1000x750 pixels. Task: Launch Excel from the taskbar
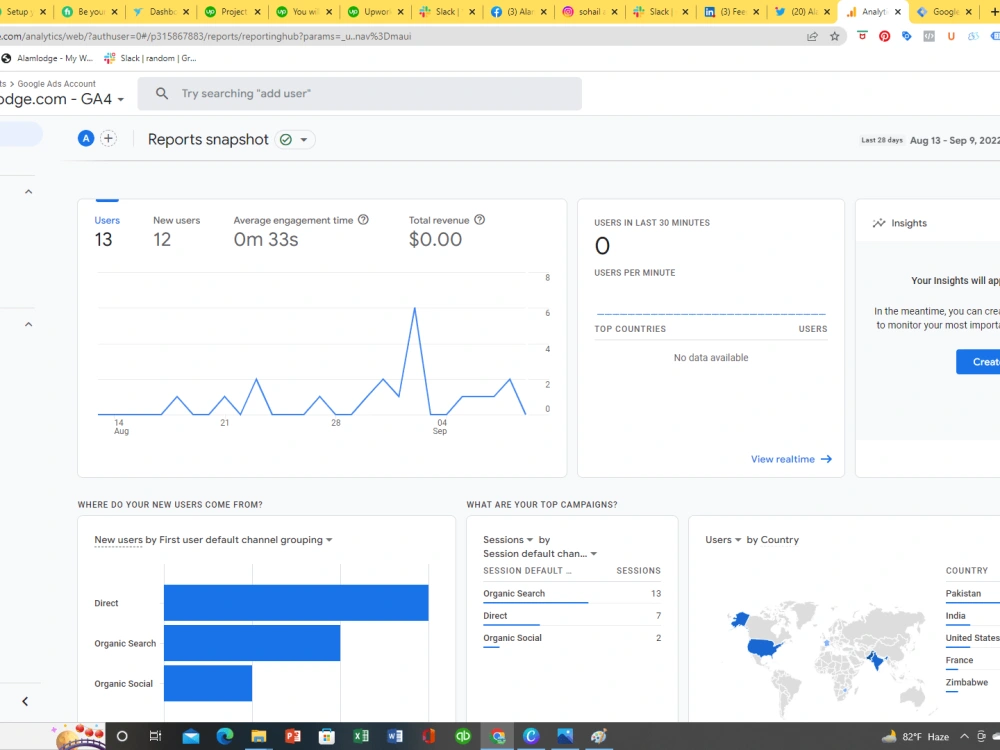pyautogui.click(x=361, y=737)
